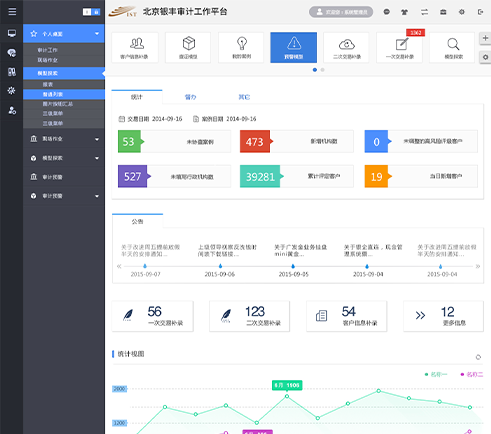Toggle the white-blue switch atop the sidebar
This screenshot has width=491, height=434.
[x=91, y=12]
